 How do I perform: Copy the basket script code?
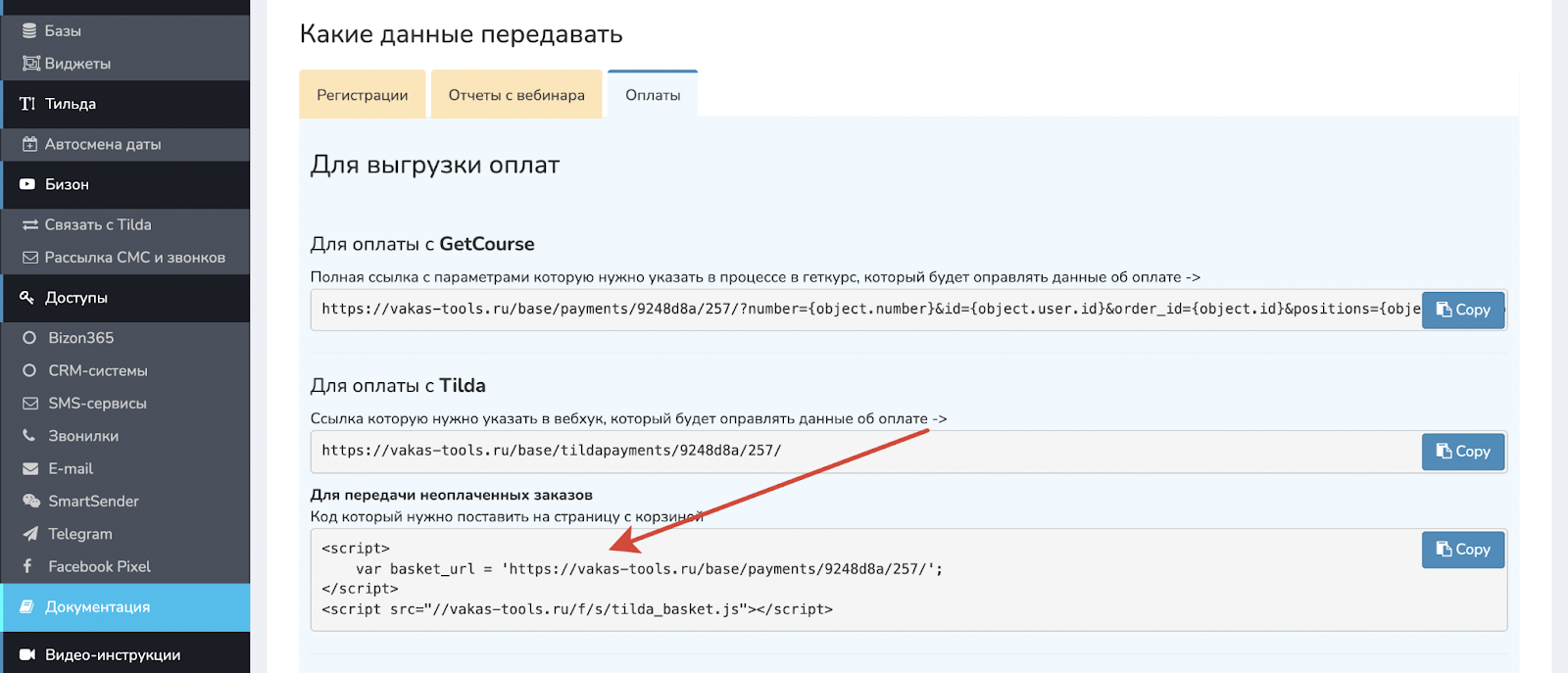pyautogui.click(x=1462, y=550)
